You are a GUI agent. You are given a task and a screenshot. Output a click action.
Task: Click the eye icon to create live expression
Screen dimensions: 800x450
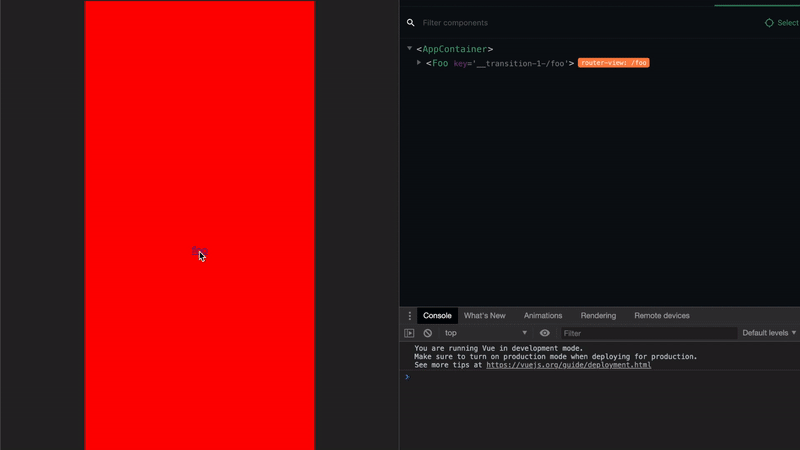(545, 333)
